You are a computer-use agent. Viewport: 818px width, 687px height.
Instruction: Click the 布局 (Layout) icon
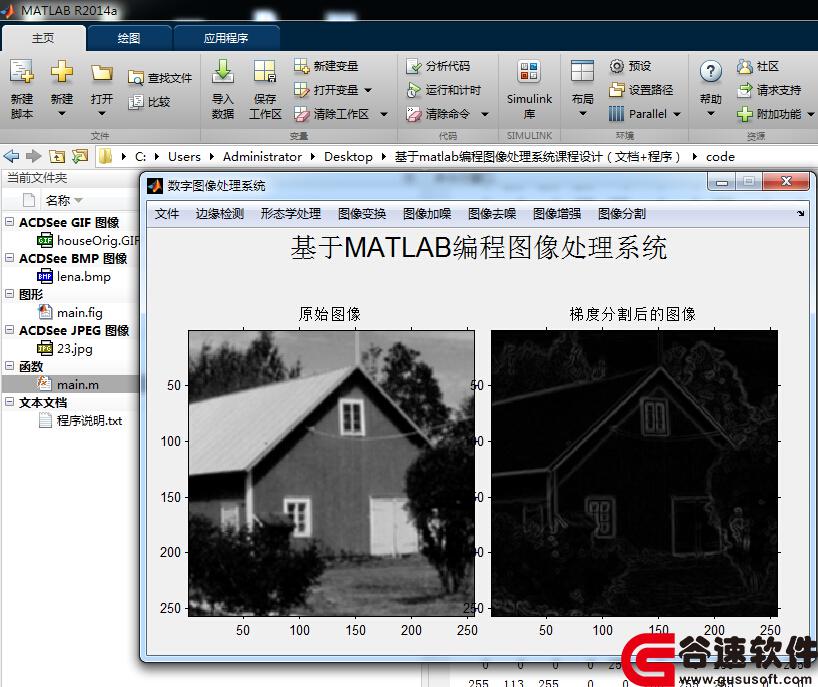point(582,71)
